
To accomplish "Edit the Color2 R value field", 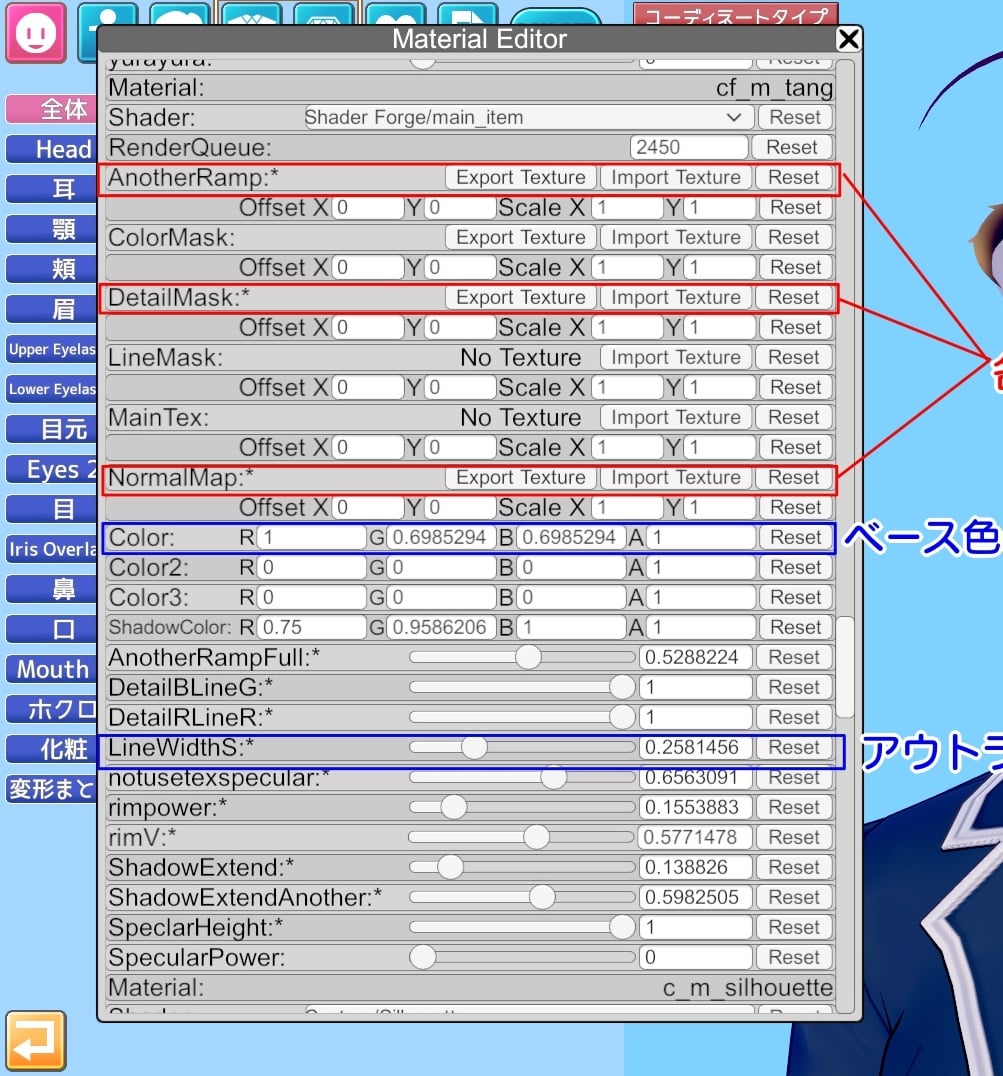I will (311, 568).
